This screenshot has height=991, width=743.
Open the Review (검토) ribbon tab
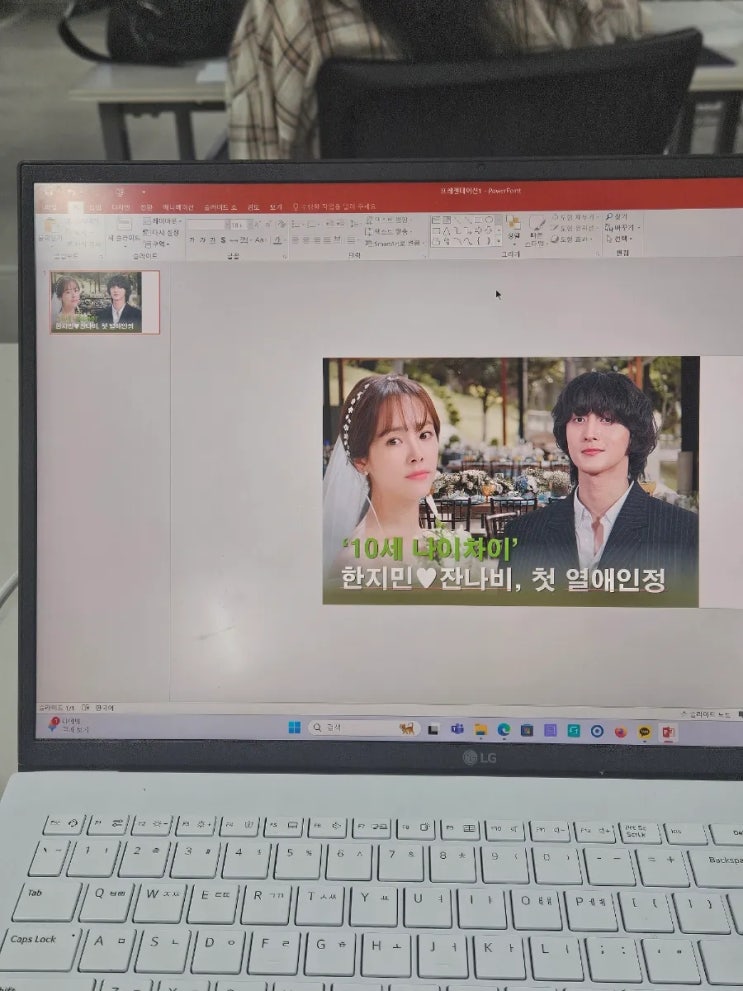pyautogui.click(x=253, y=207)
